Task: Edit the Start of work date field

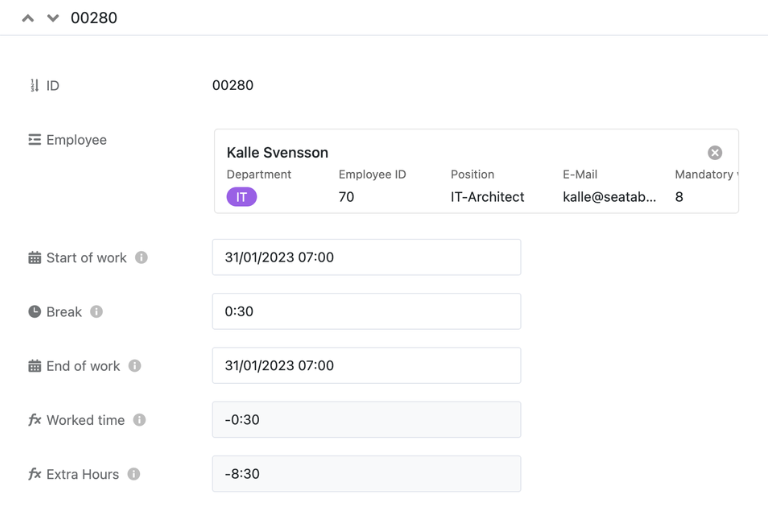Action: tap(366, 257)
